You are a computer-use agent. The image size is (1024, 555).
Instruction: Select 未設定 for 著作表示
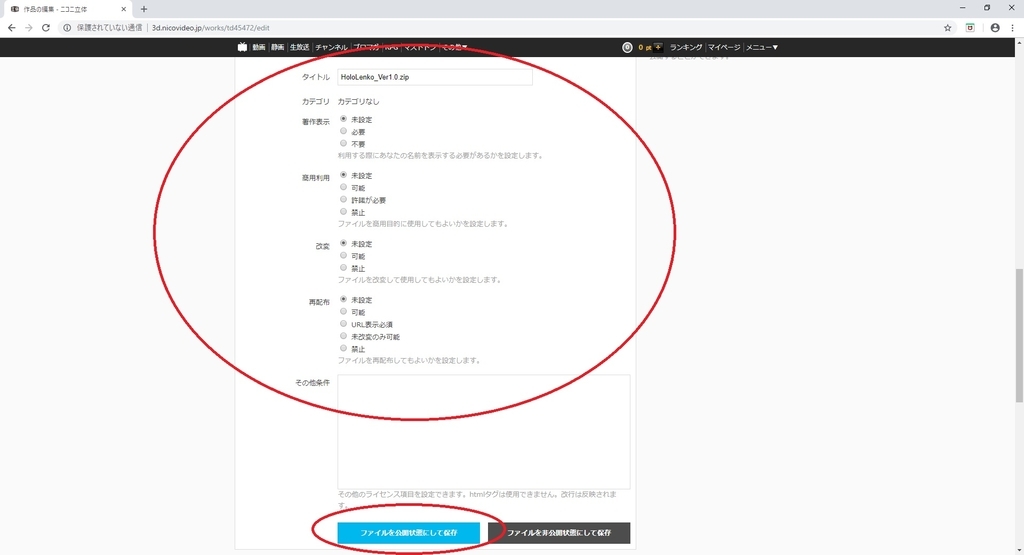(x=344, y=119)
